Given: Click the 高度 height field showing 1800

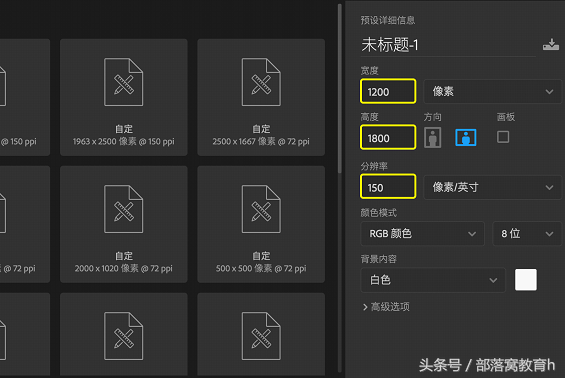Looking at the screenshot, I should click(388, 137).
